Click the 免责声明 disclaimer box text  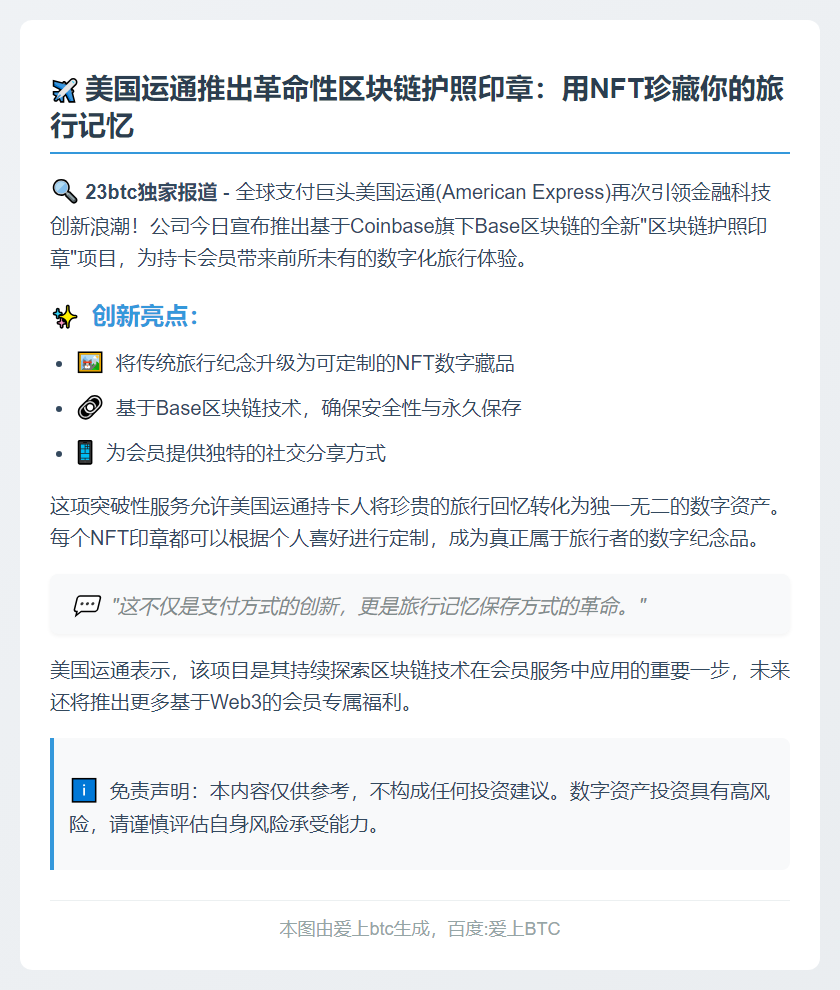420,808
